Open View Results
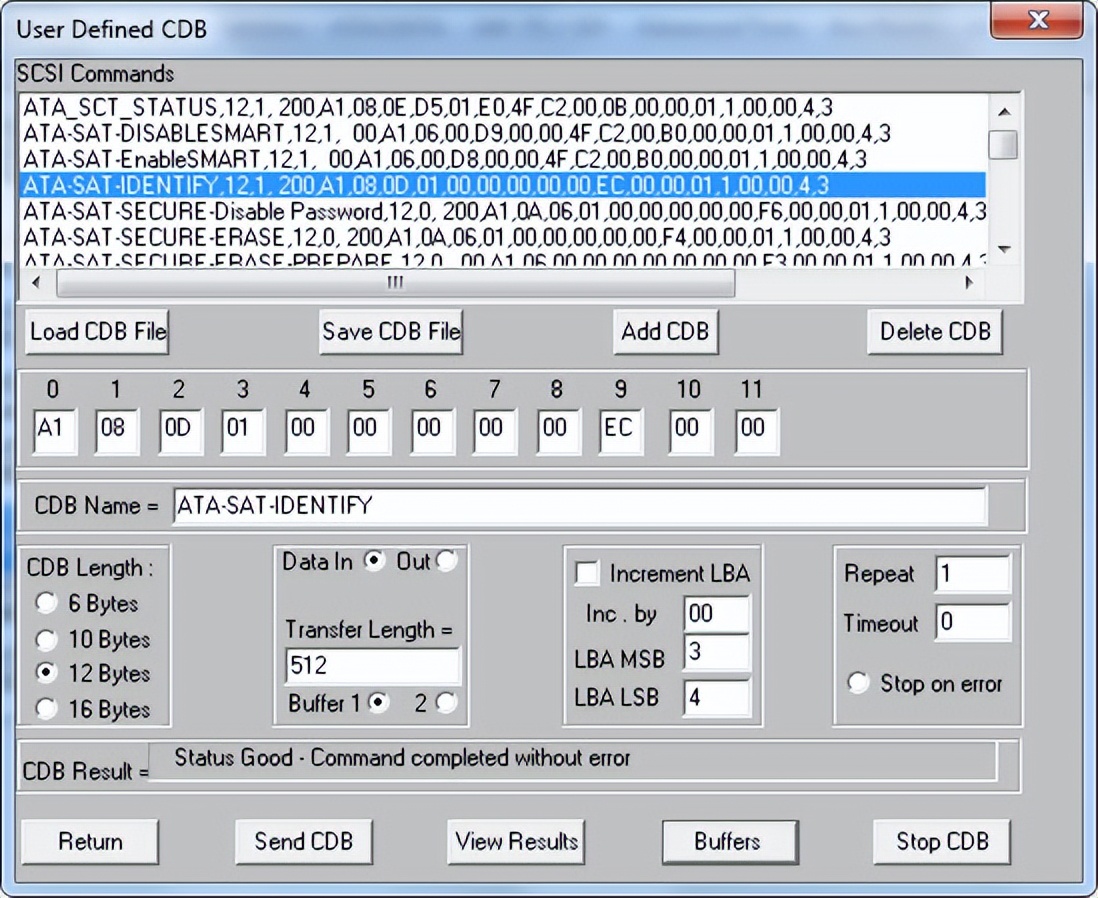This screenshot has height=898, width=1098. coord(516,841)
